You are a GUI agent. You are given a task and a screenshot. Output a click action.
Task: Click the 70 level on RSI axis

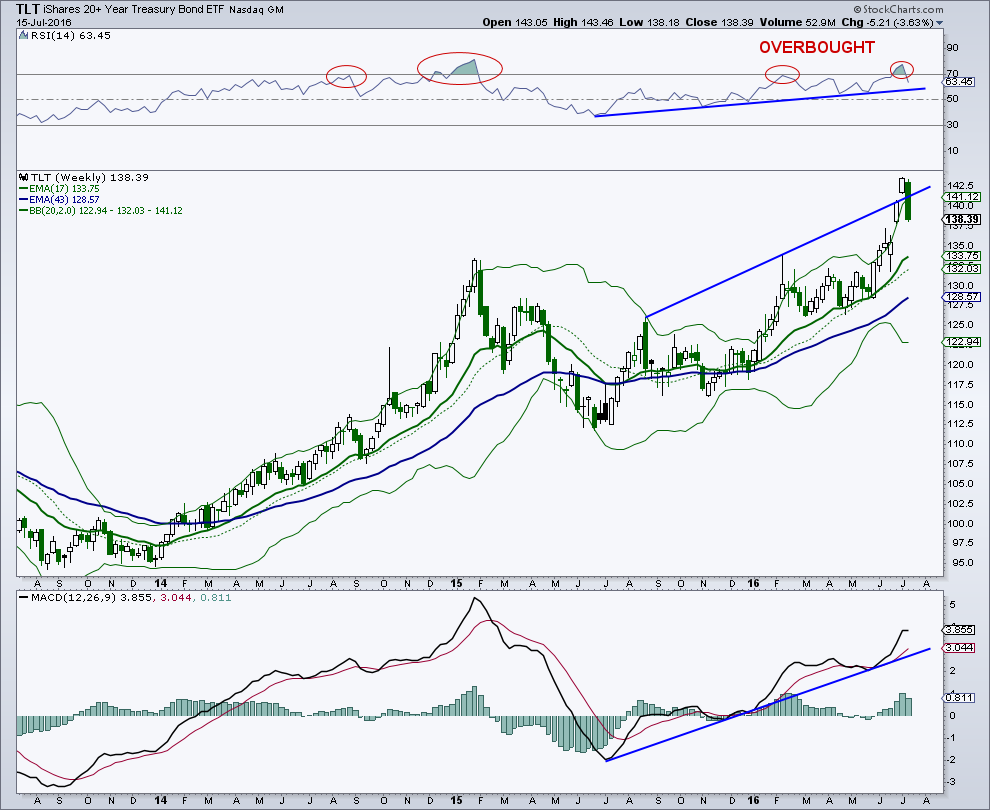(952, 74)
